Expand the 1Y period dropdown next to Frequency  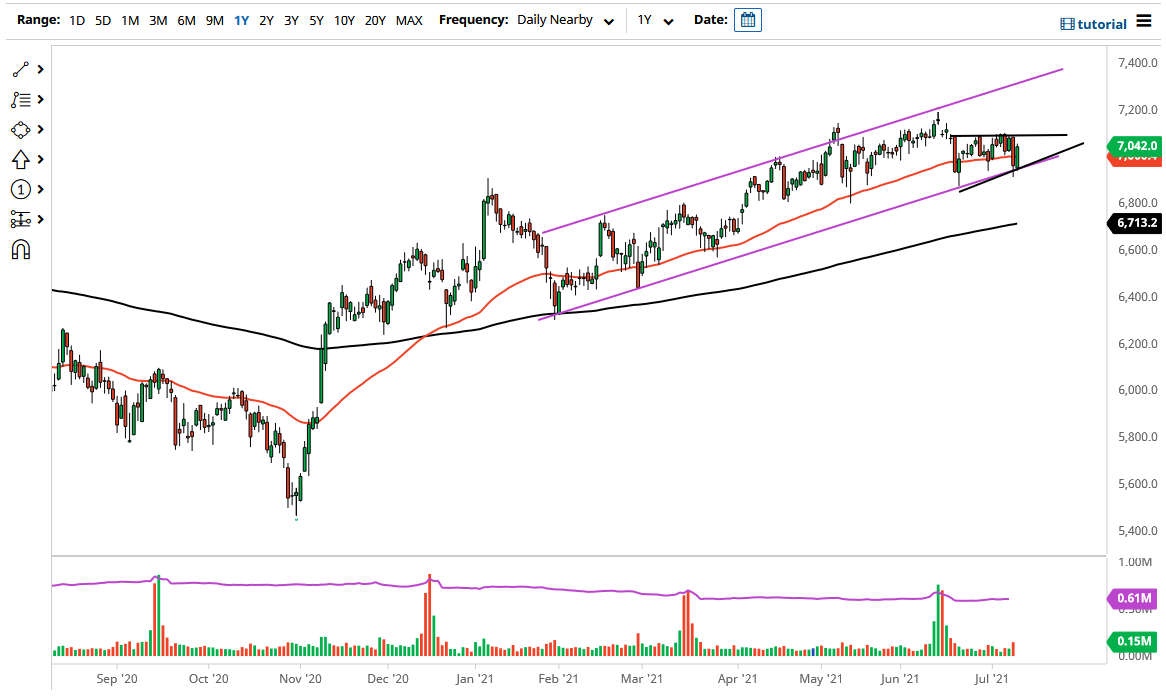click(x=651, y=19)
